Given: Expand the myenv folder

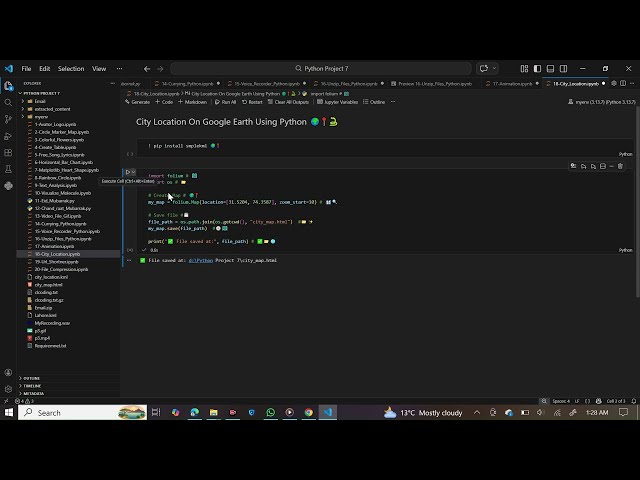Looking at the screenshot, I should tap(41, 117).
